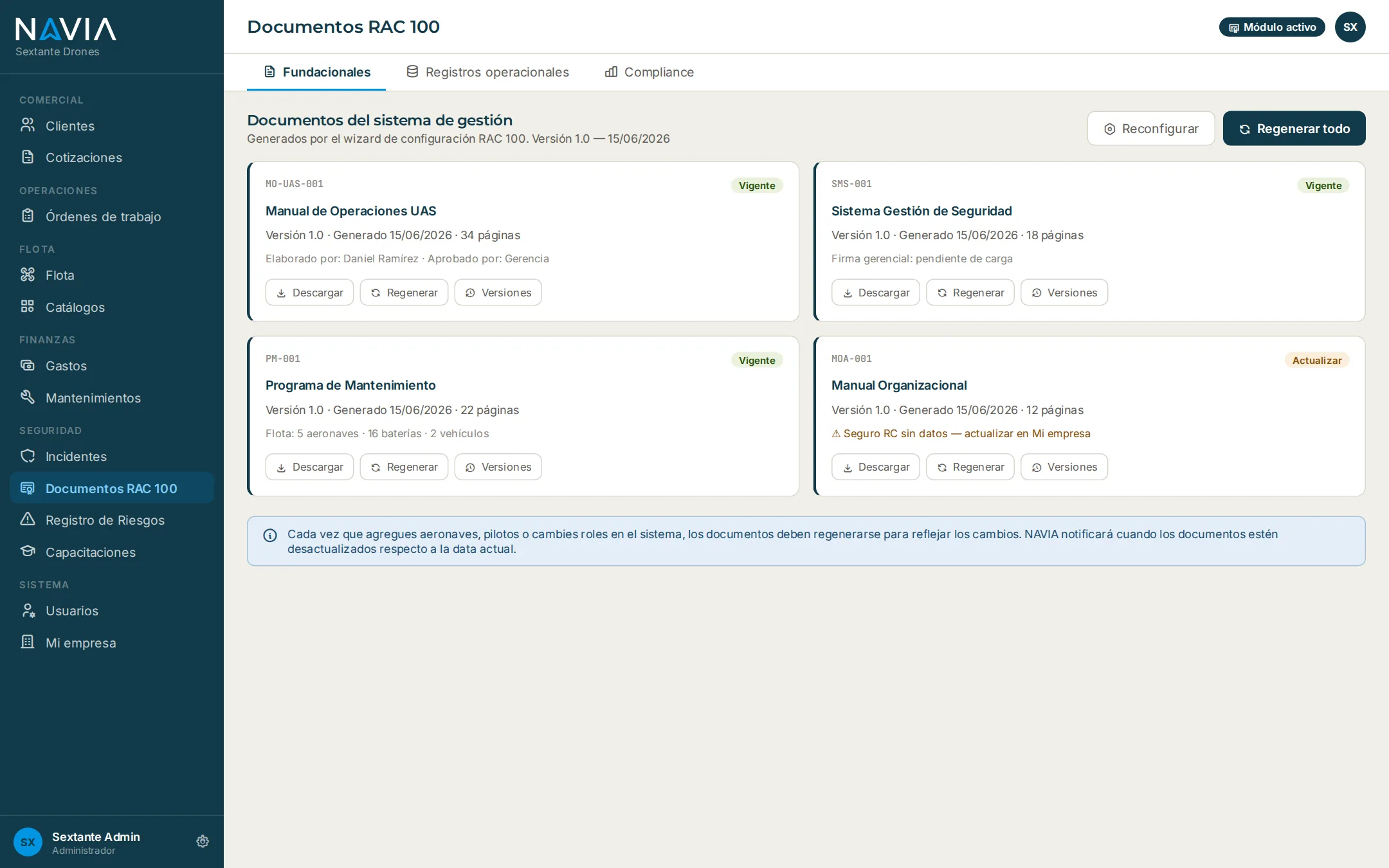Open the Capacitaciones page
Image resolution: width=1389 pixels, height=868 pixels.
click(x=112, y=552)
